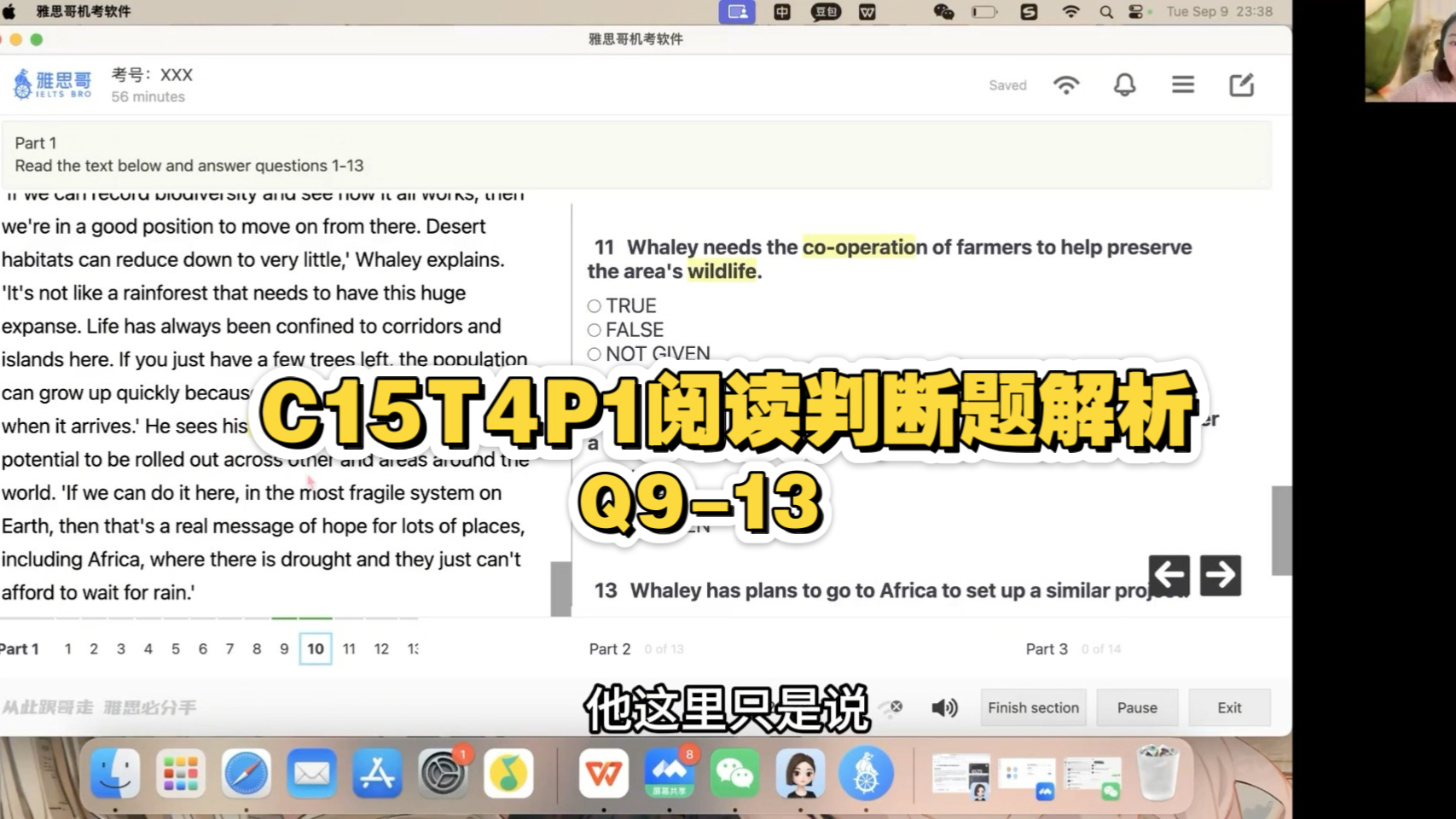Image resolution: width=1456 pixels, height=819 pixels.
Task: Open the IELTS Bro app in dock
Action: [x=866, y=774]
